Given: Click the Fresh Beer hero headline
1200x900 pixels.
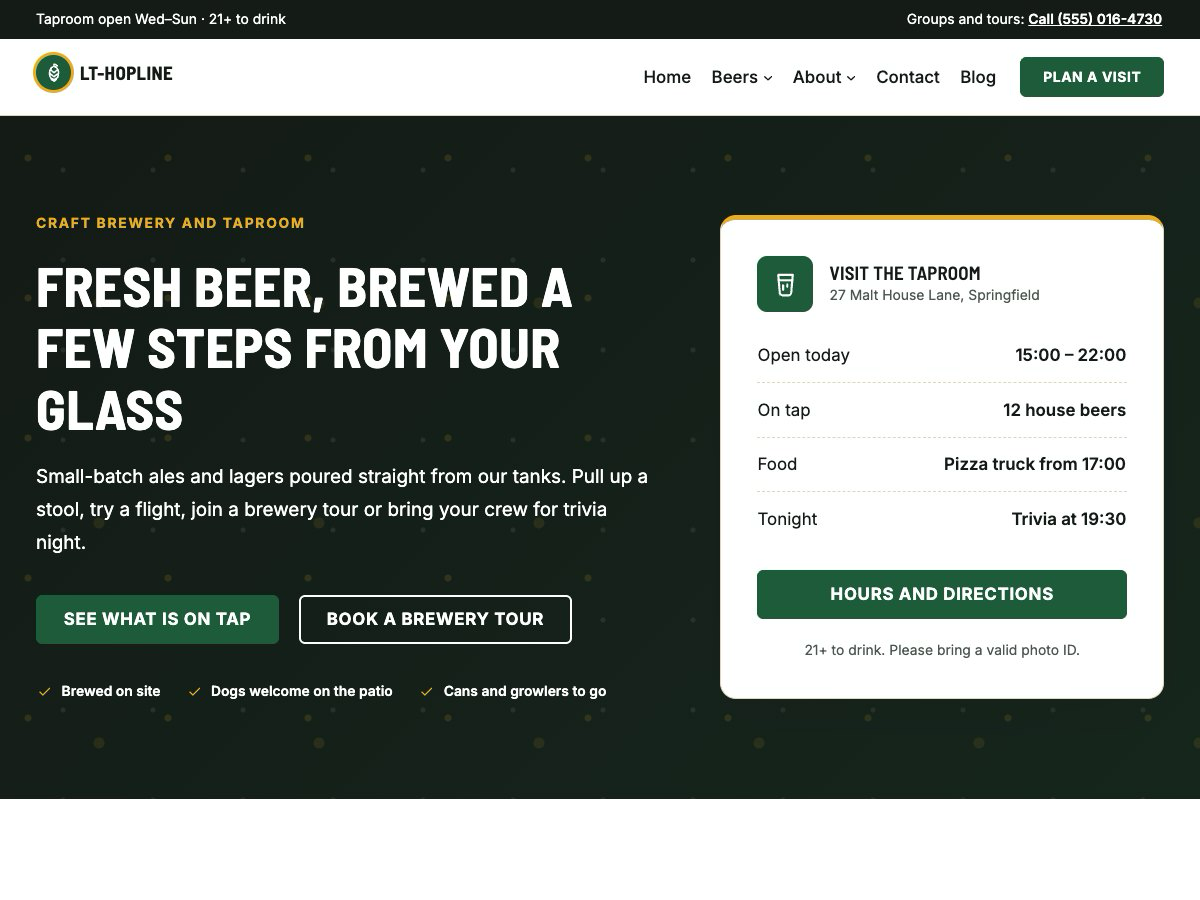Looking at the screenshot, I should pos(304,348).
